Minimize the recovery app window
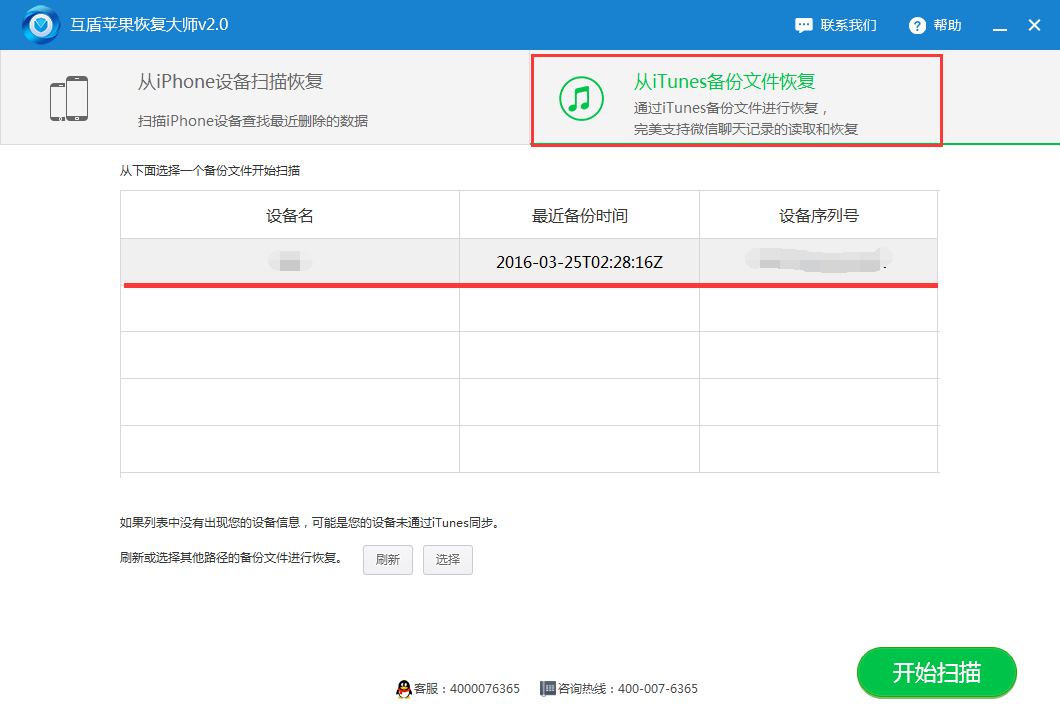Viewport: 1060px width, 720px height. click(999, 27)
